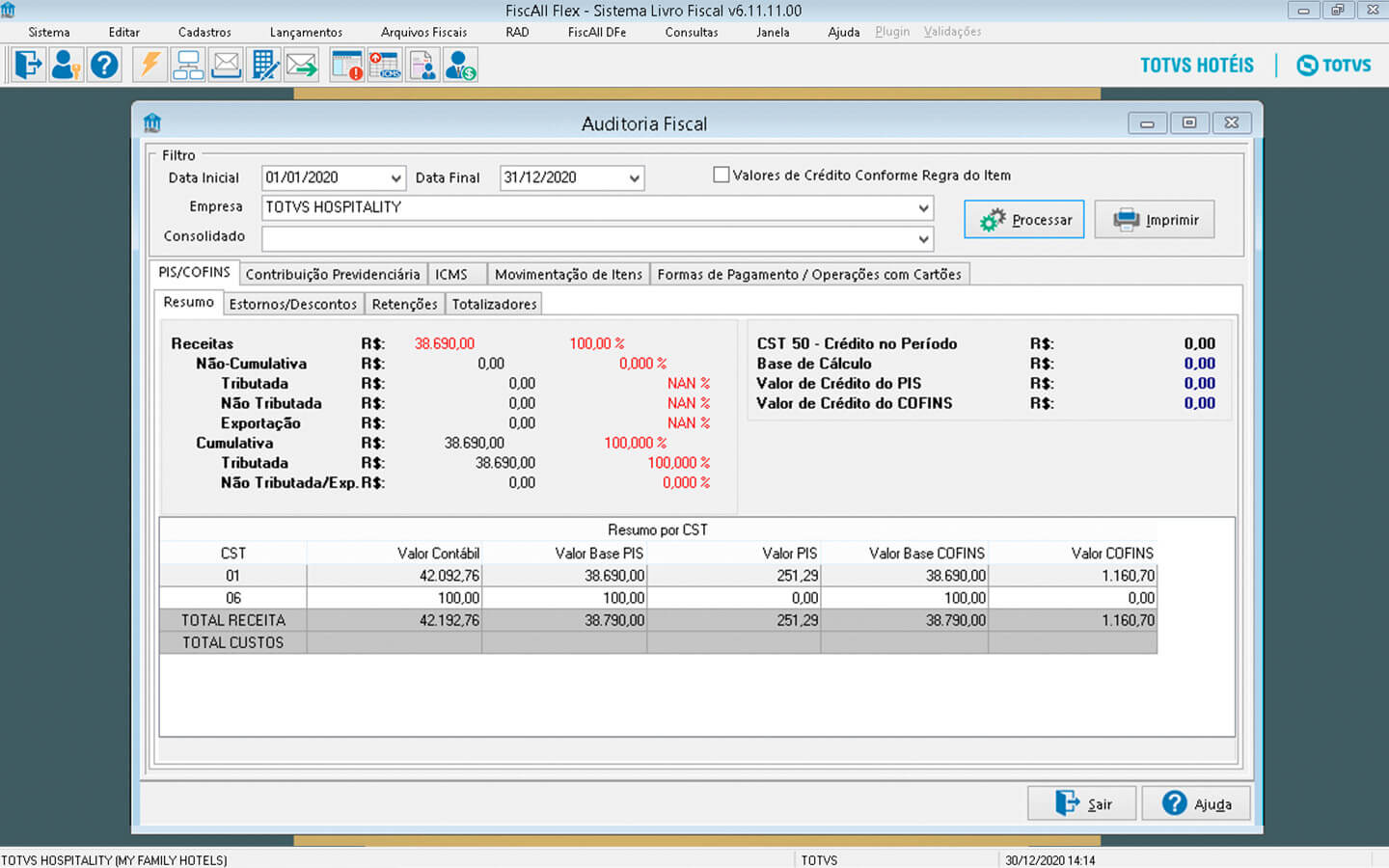Click the envelope with green arrow icon

coord(302,66)
